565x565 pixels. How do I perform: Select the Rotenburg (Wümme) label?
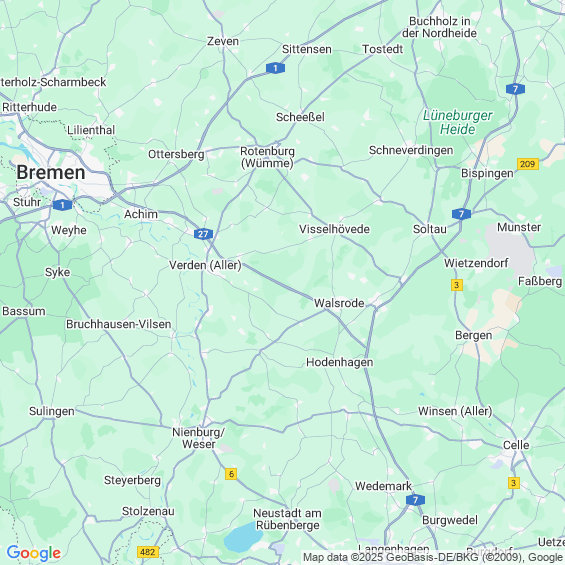267,157
